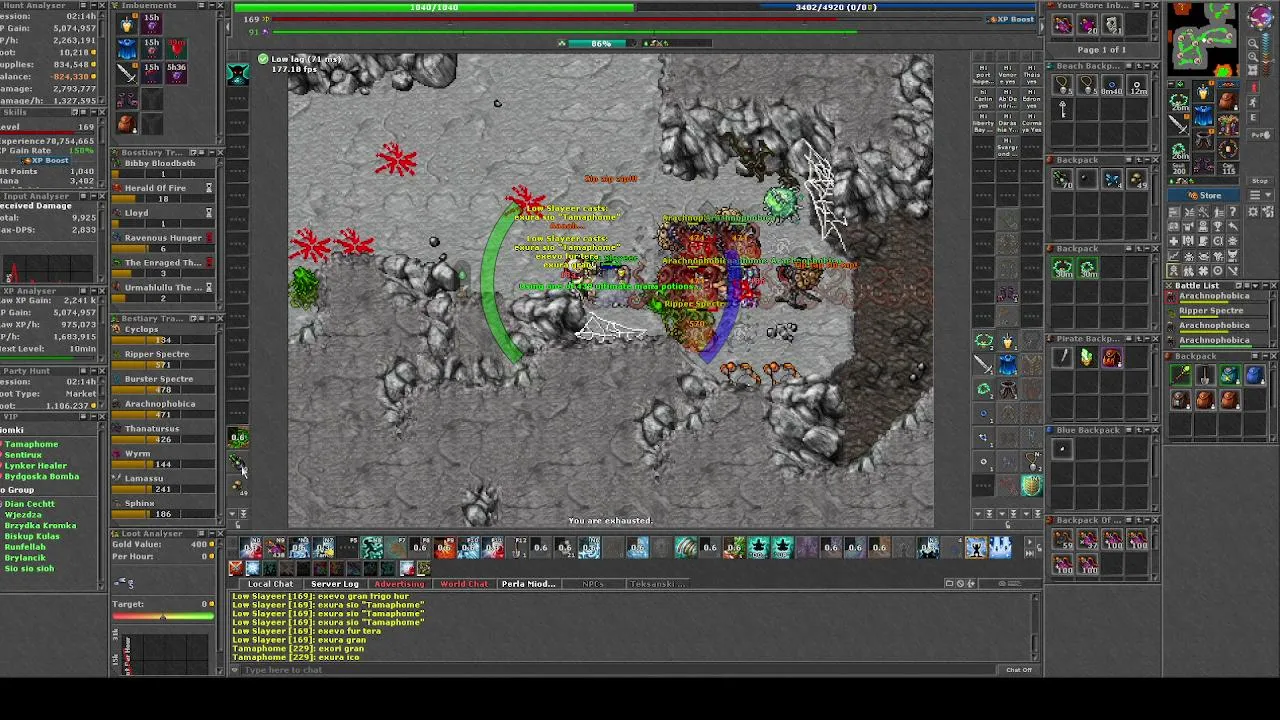
Task: Toggle the Chat Off button
Action: point(1019,670)
